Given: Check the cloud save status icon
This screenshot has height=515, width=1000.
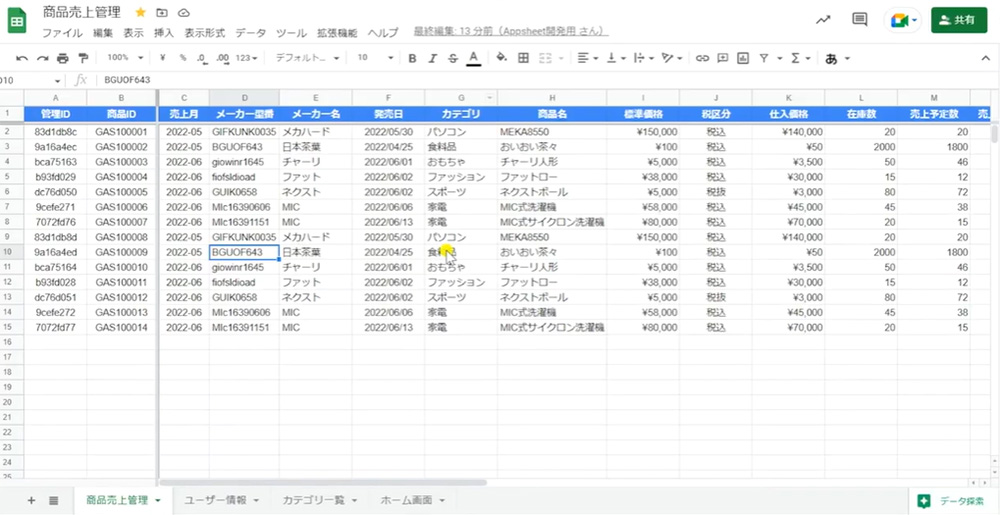Looking at the screenshot, I should [184, 13].
